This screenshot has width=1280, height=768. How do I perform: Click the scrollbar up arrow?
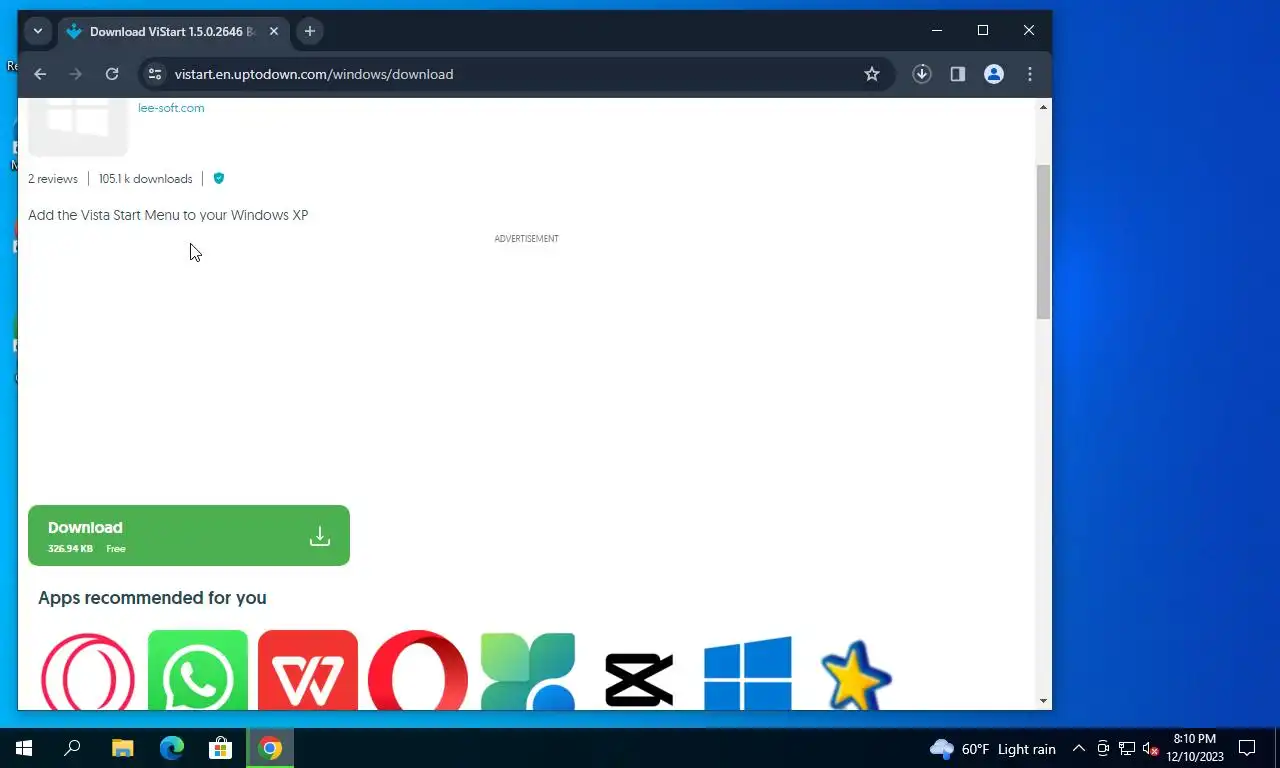point(1044,107)
